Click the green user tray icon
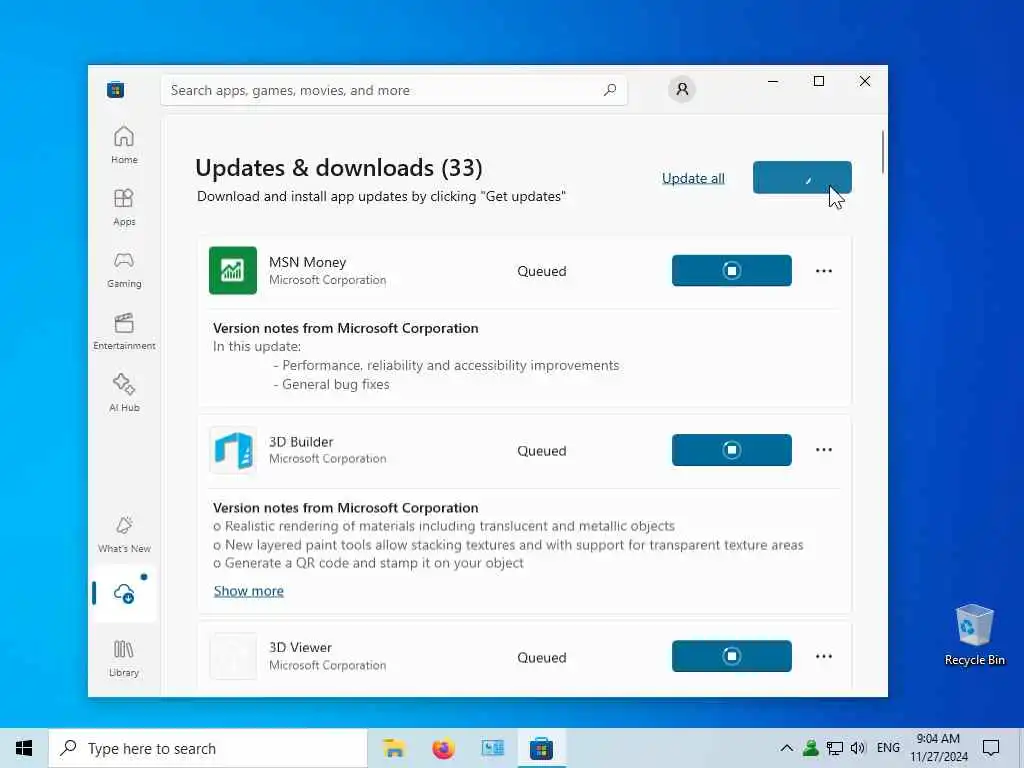The image size is (1024, 768). point(810,748)
